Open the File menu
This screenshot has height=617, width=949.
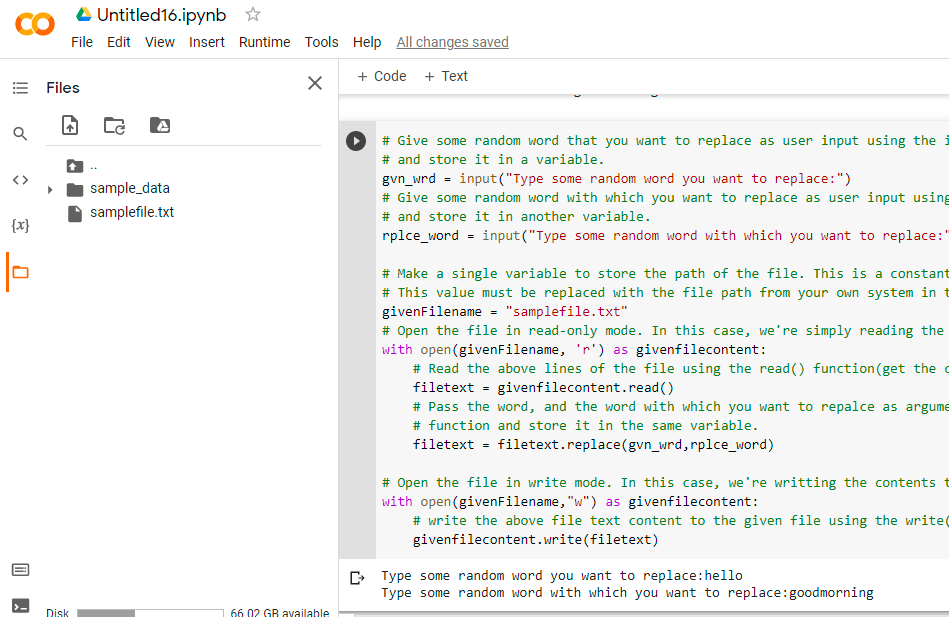82,42
